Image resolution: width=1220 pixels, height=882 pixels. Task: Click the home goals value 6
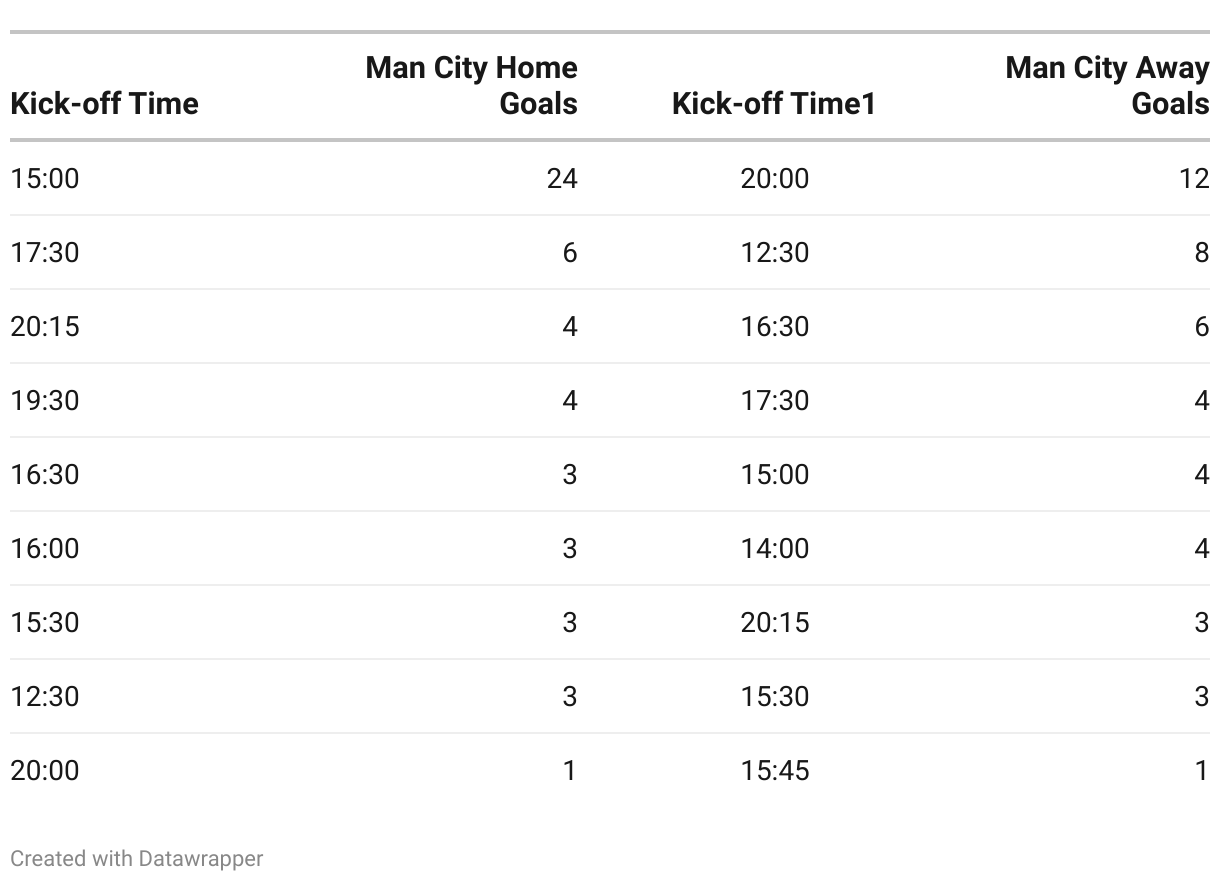tap(570, 252)
